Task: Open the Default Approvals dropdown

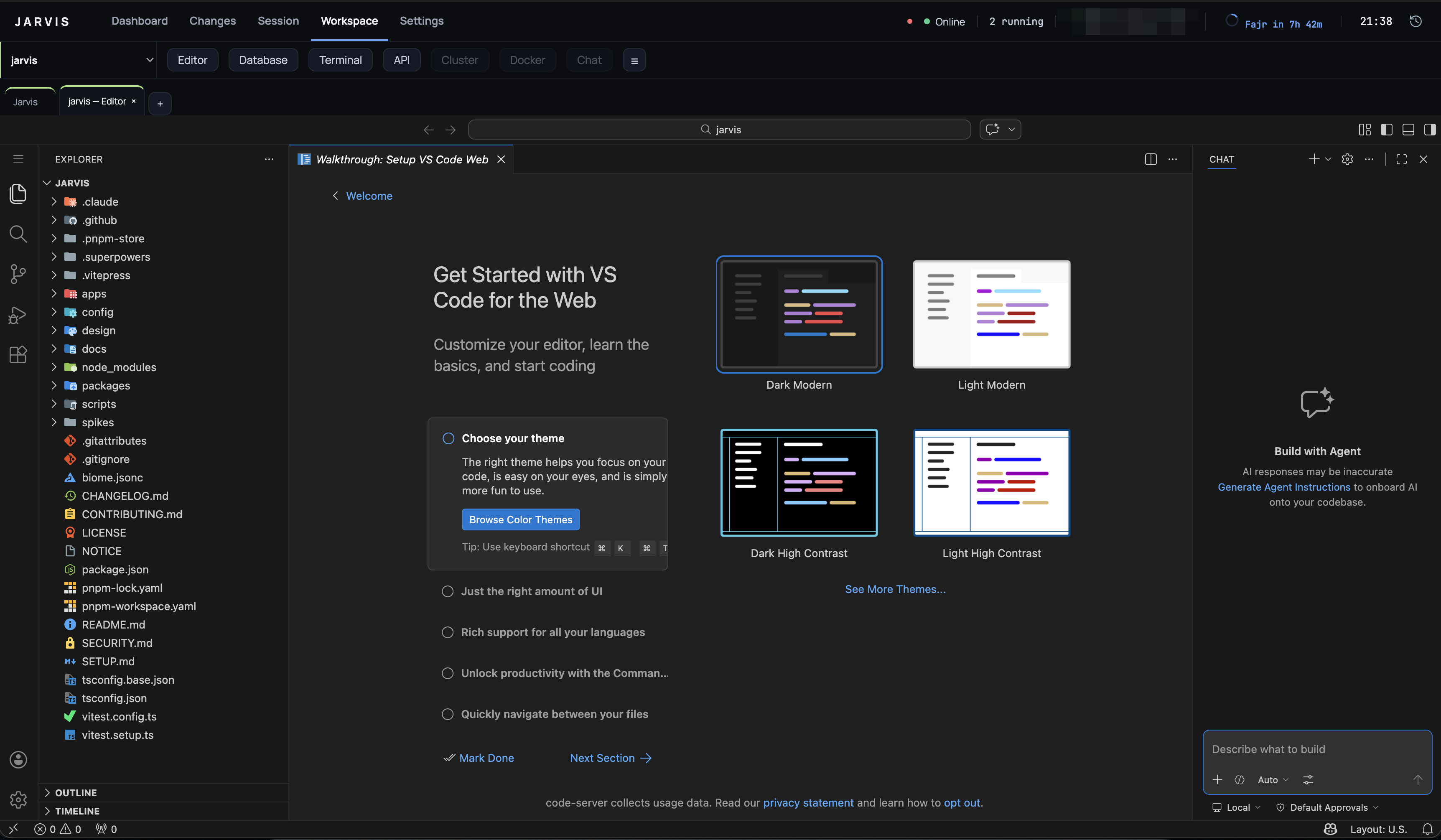Action: point(1328,807)
